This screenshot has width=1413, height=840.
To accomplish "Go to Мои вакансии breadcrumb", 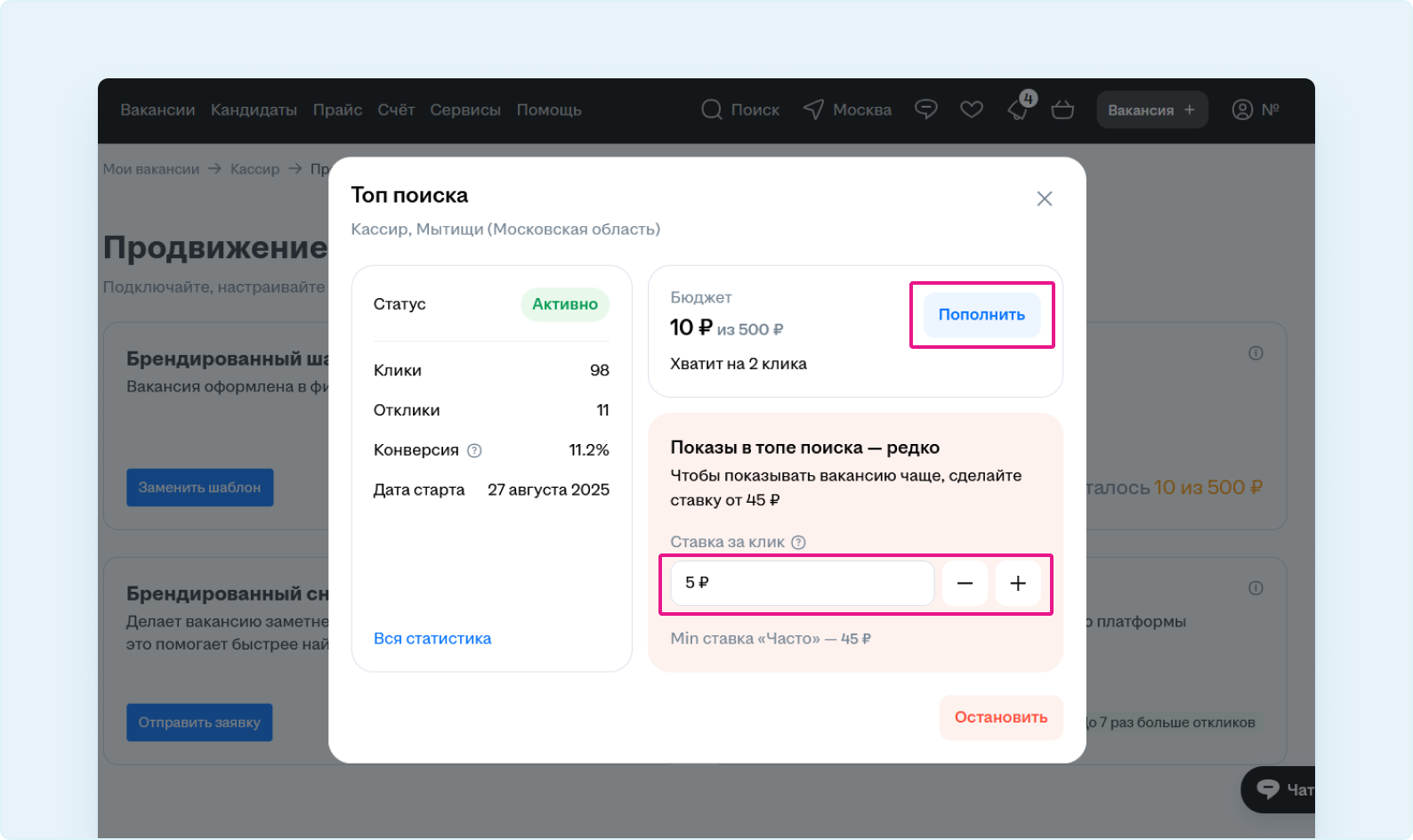I will click(151, 169).
